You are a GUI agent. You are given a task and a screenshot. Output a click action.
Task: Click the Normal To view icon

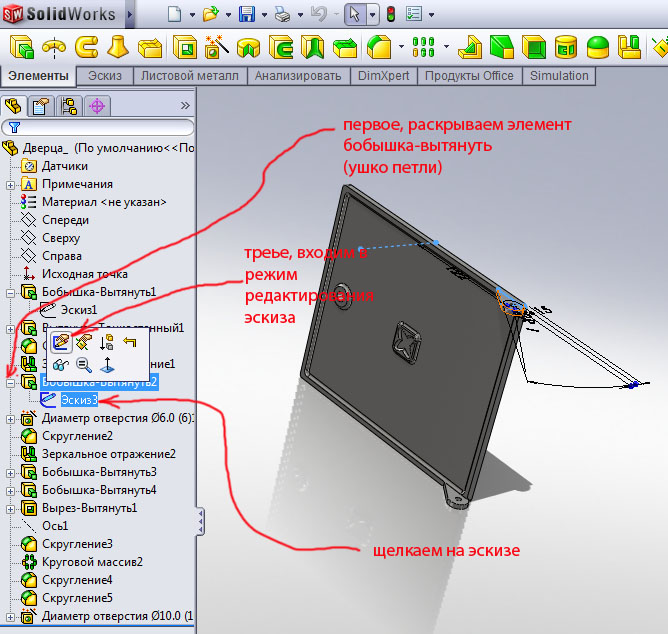pyautogui.click(x=107, y=365)
